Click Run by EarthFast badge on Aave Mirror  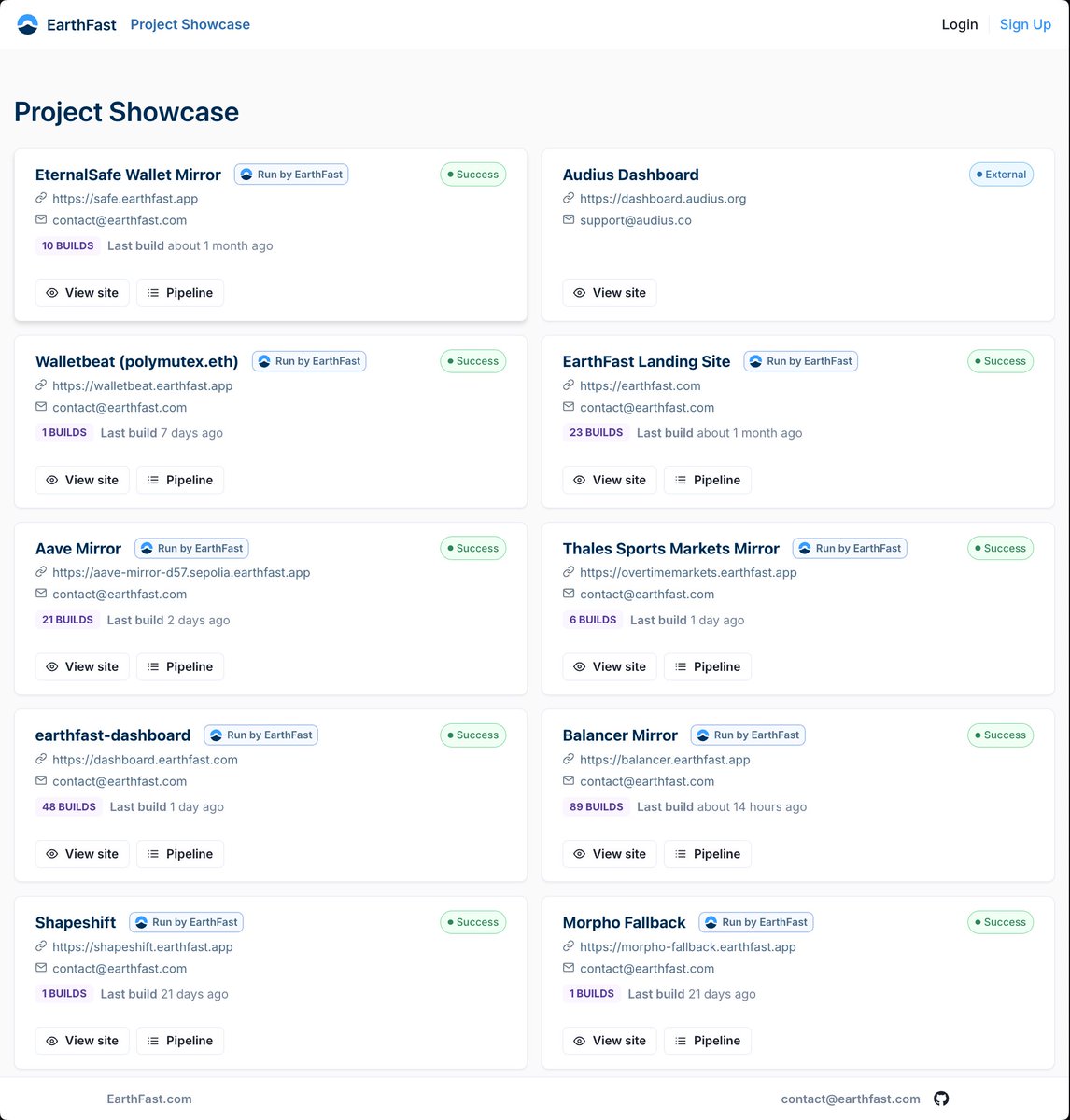[191, 549]
